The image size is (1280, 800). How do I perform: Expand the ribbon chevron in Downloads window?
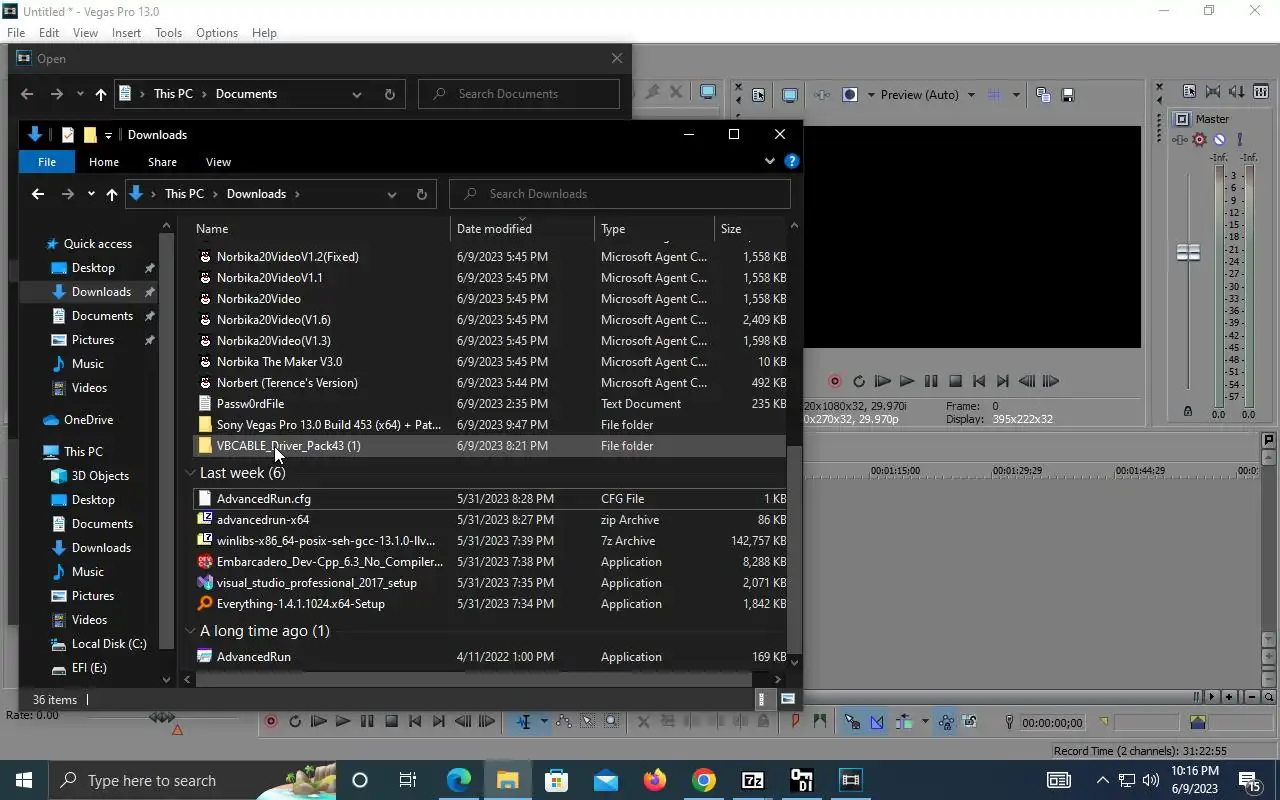pyautogui.click(x=769, y=161)
